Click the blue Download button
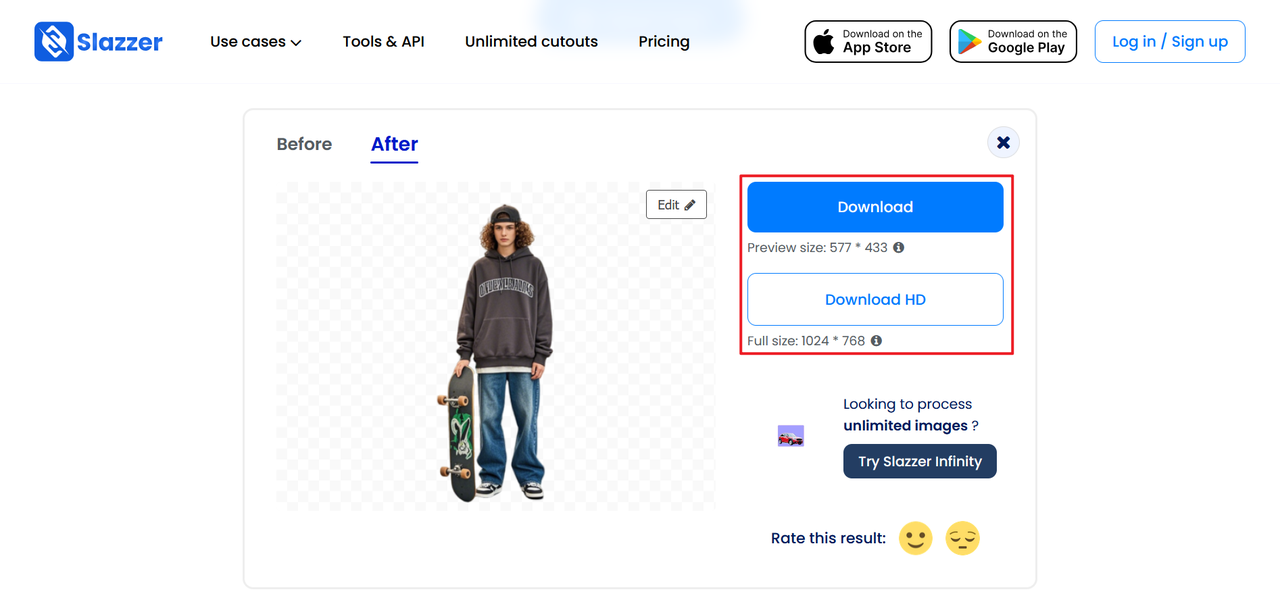The image size is (1280, 596). click(875, 207)
